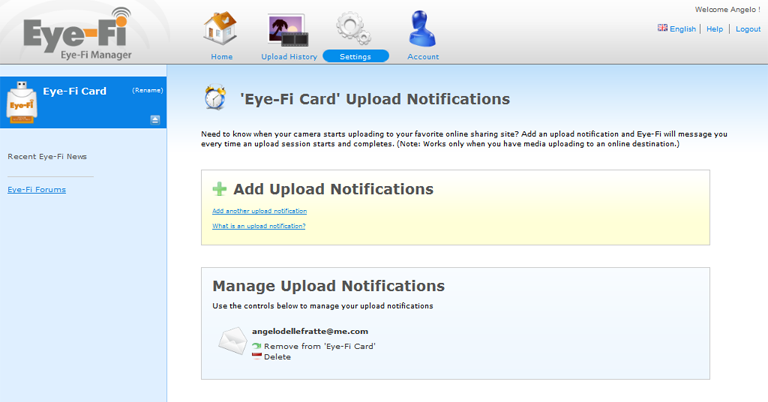Open the Account person icon
Viewport: 768px width, 402px height.
point(422,28)
